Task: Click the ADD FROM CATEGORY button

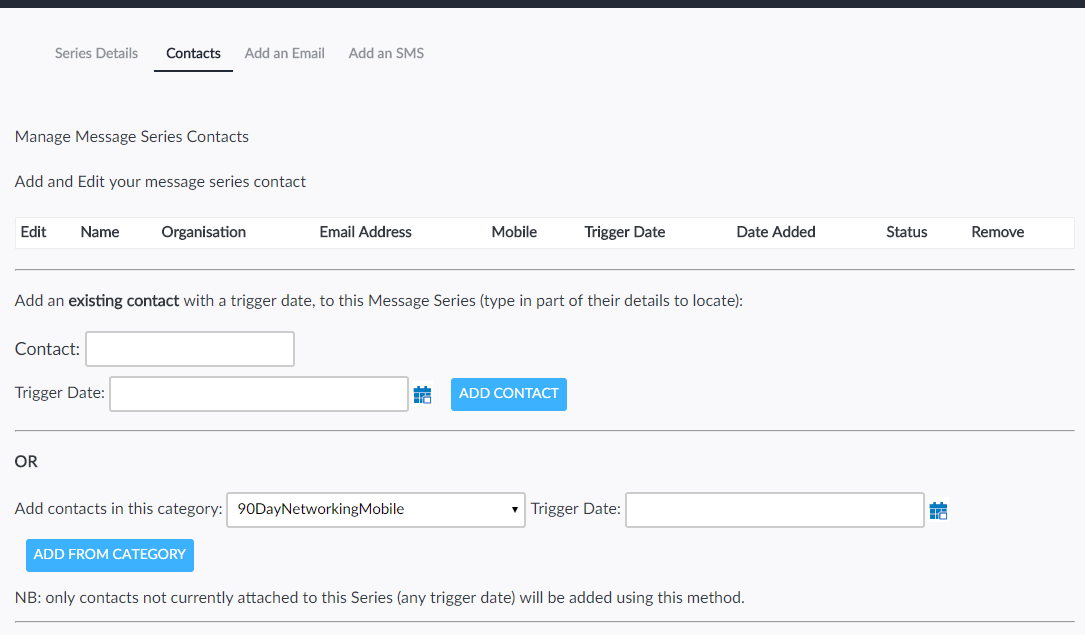Action: (x=110, y=555)
